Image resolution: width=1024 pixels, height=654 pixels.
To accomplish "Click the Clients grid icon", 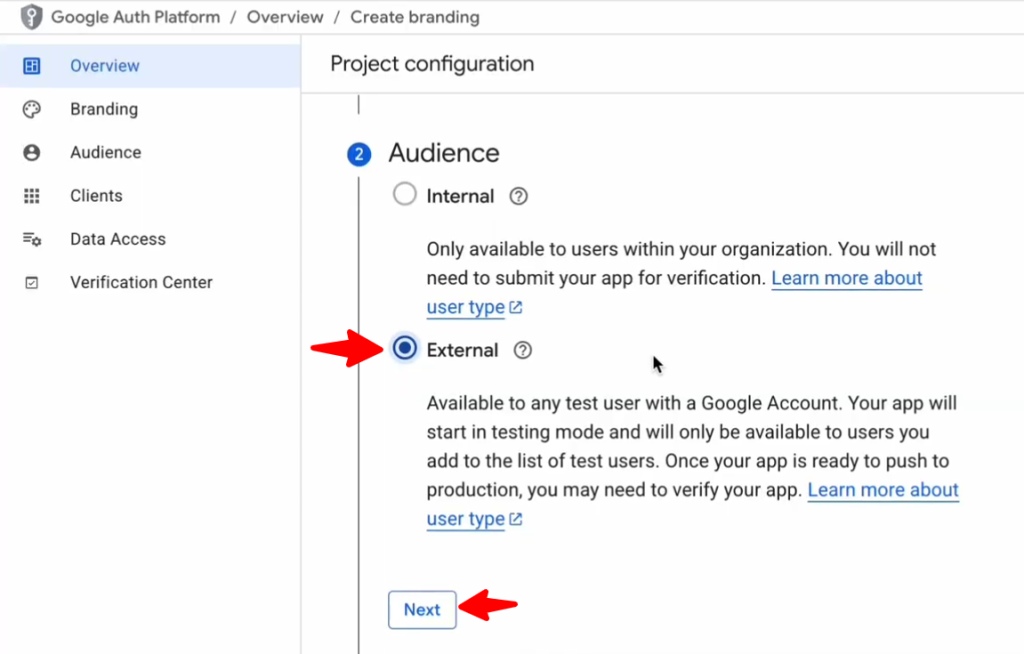I will tap(32, 196).
